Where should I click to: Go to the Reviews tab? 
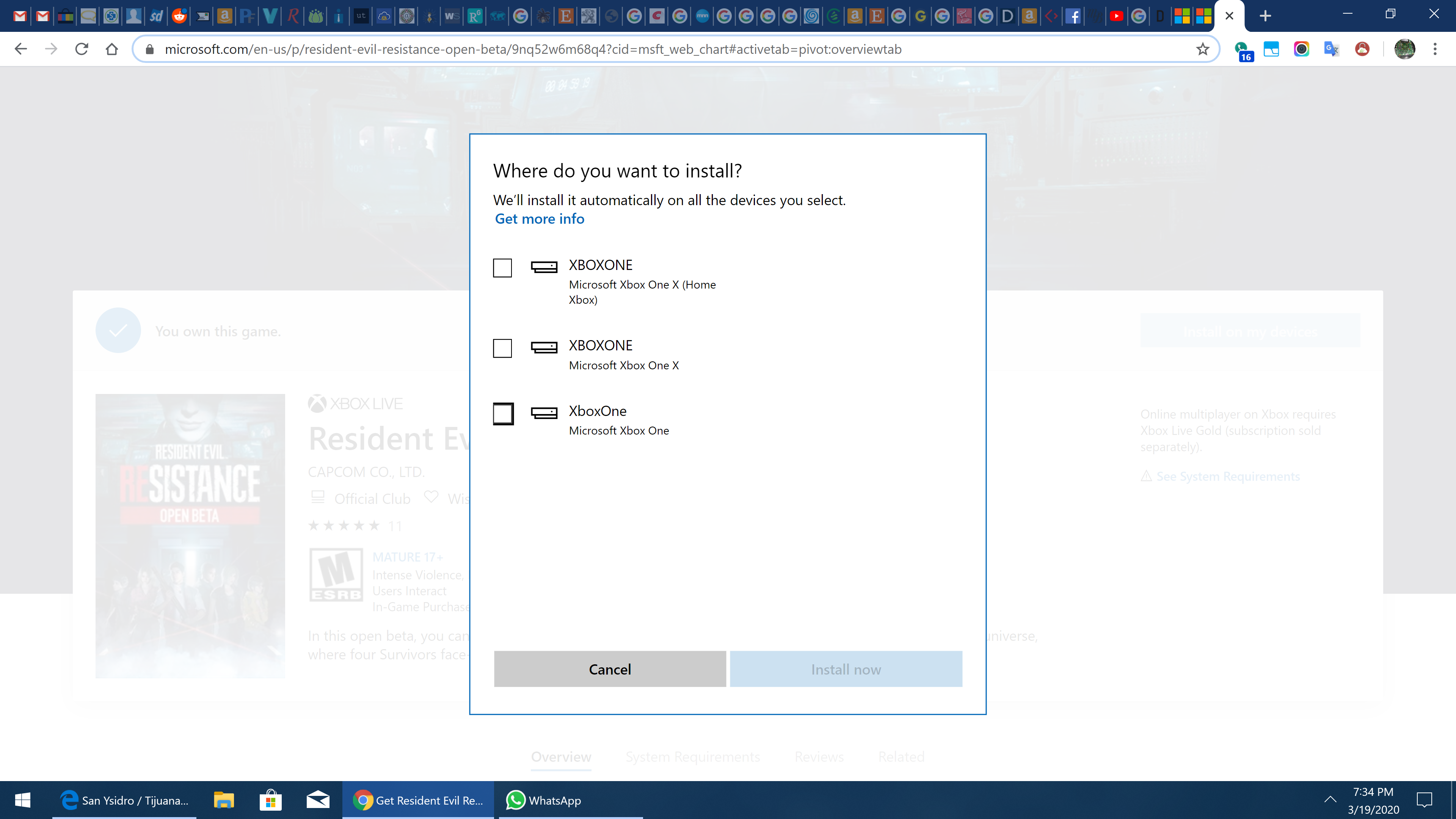point(819,757)
